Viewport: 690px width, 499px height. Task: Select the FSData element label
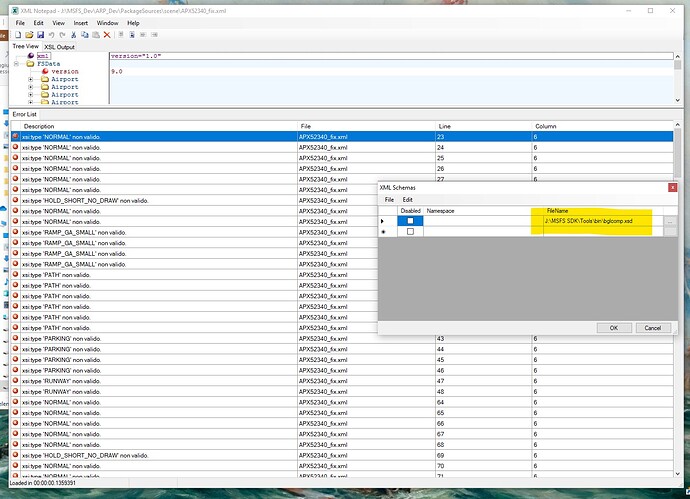point(48,64)
